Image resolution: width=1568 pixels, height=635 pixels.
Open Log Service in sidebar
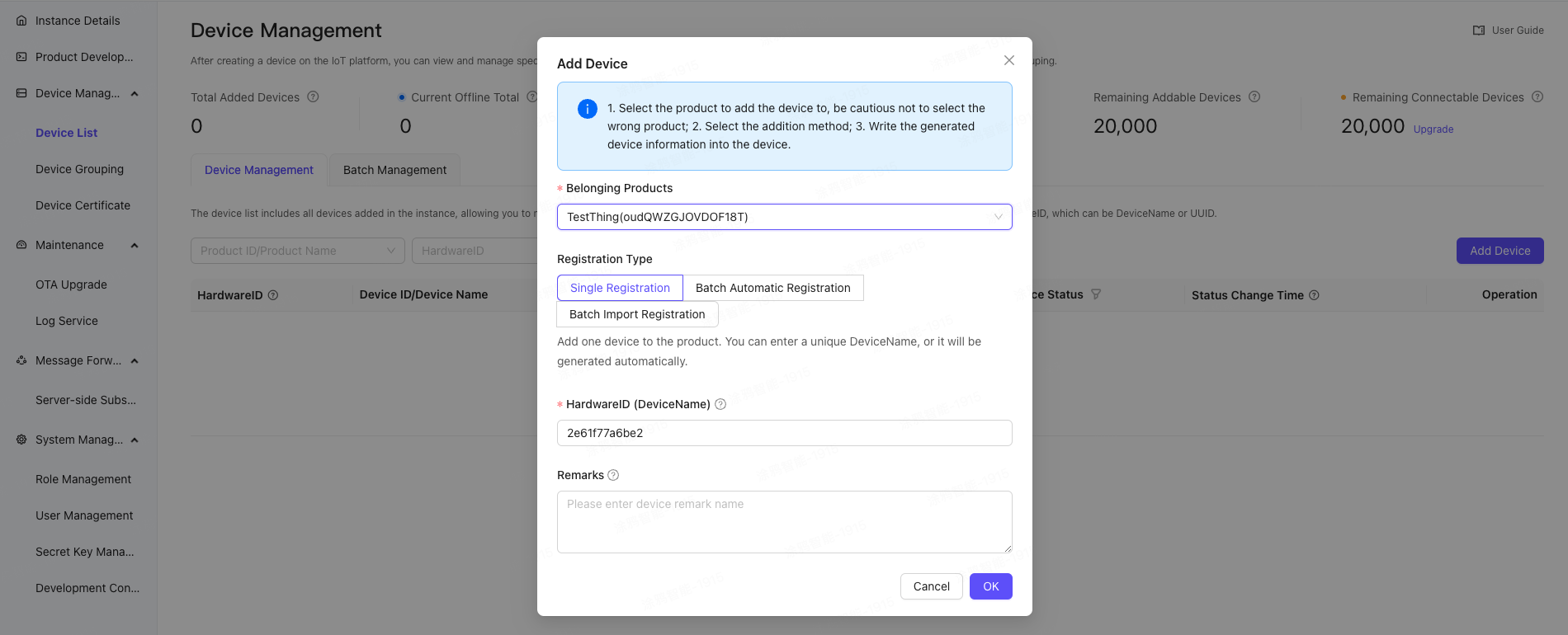[67, 321]
